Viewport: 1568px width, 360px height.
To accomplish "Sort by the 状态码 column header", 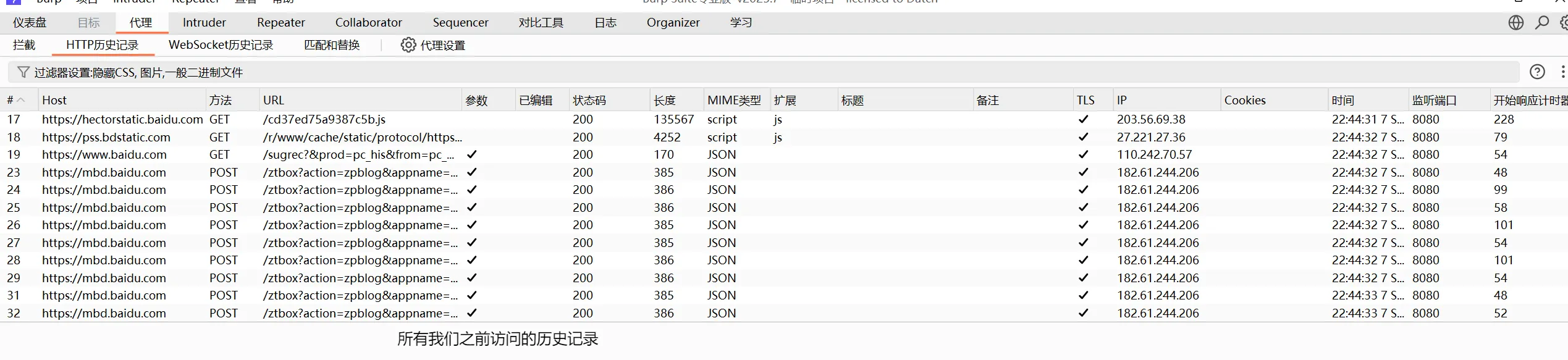I will (589, 100).
